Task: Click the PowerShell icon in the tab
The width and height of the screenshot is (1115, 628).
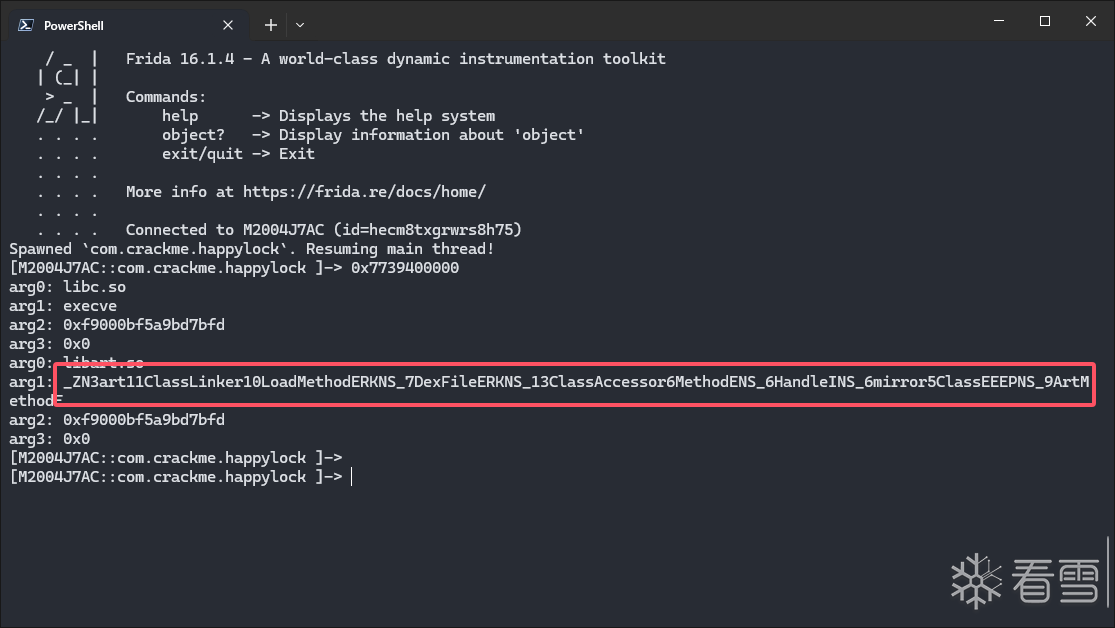Action: 27,25
